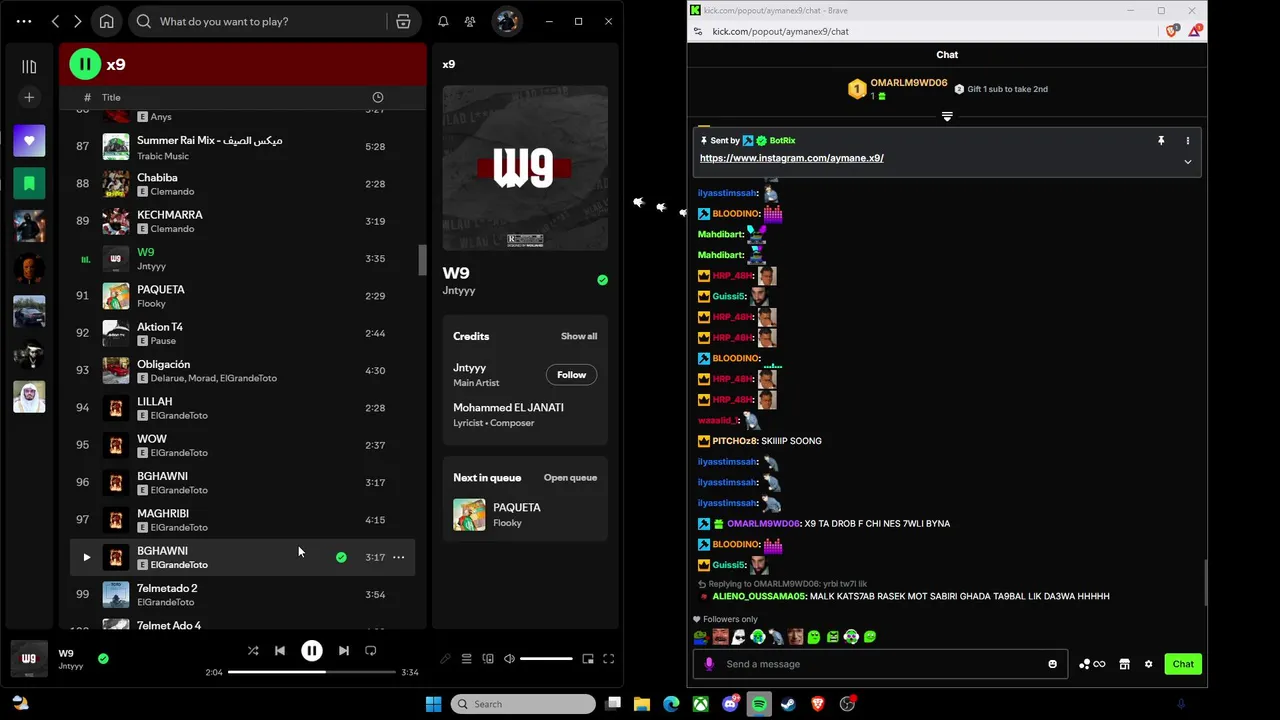Play PAQUETA from Next in queue

click(x=525, y=514)
